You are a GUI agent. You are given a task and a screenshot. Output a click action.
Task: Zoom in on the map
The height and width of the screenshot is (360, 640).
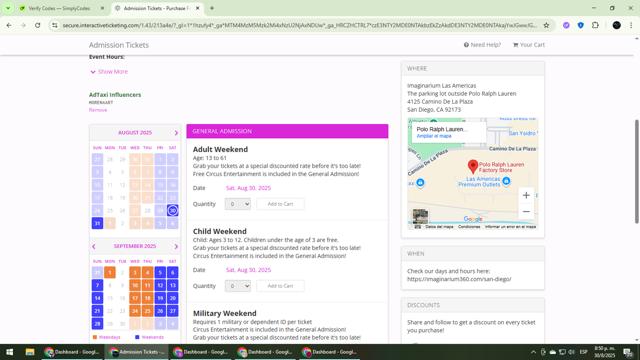point(526,196)
